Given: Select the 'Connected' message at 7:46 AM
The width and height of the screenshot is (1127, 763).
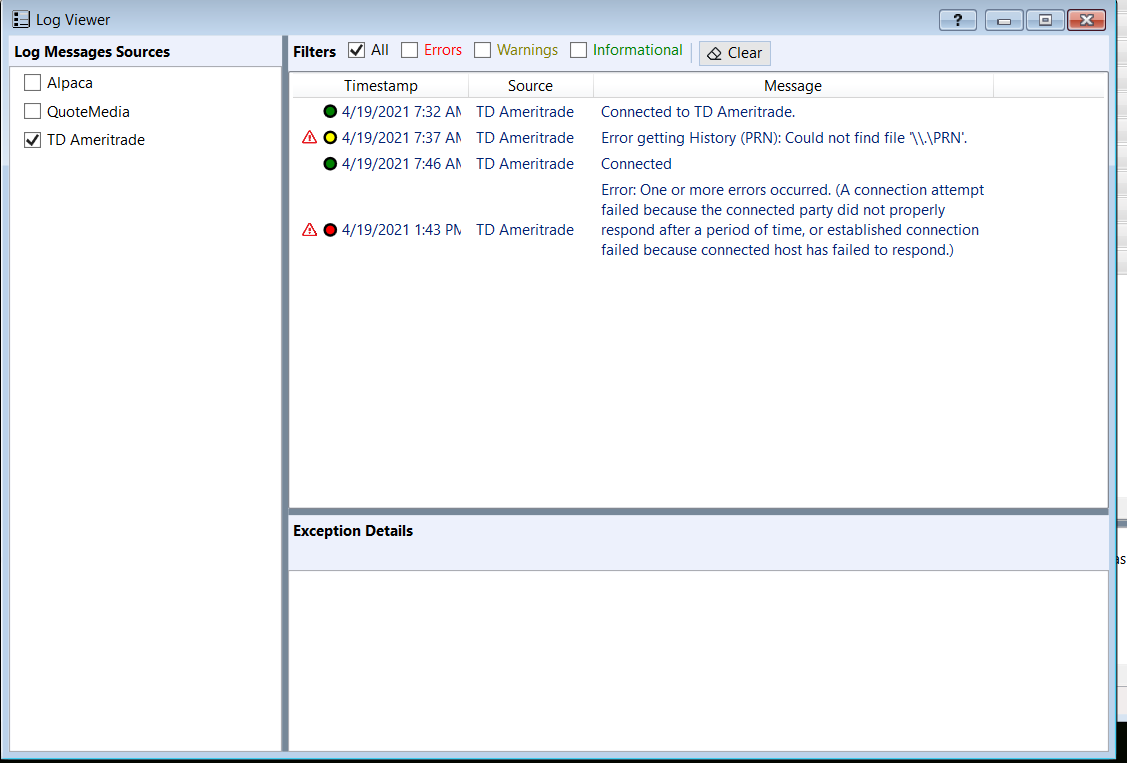Looking at the screenshot, I should pyautogui.click(x=636, y=164).
